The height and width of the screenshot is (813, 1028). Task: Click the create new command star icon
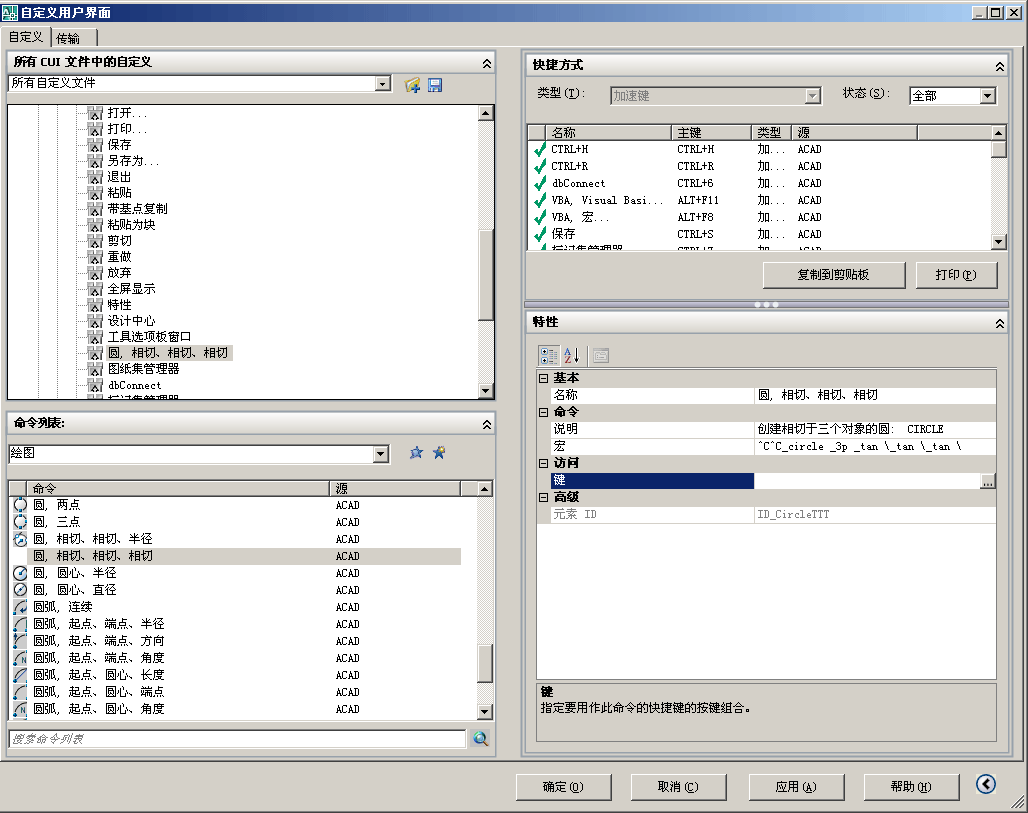tap(439, 453)
